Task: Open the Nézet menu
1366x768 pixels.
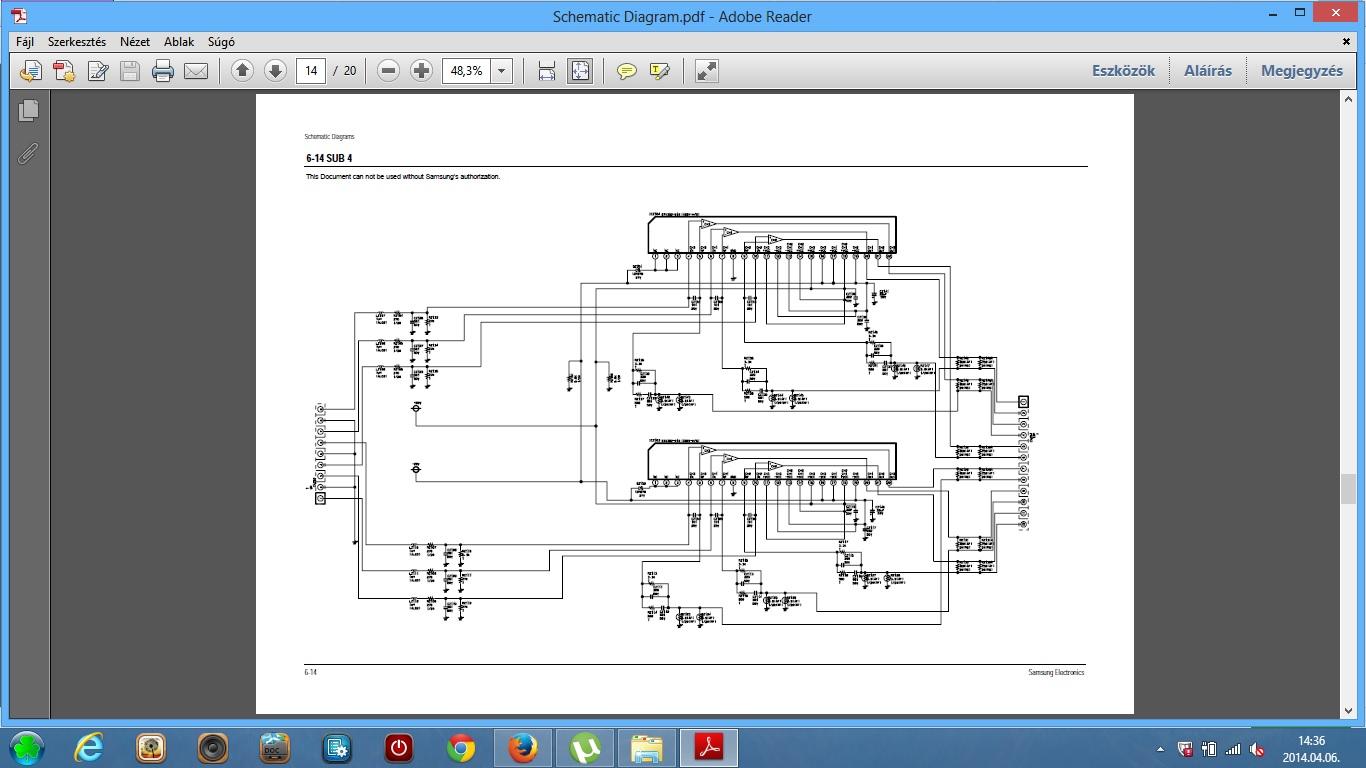Action: [135, 42]
